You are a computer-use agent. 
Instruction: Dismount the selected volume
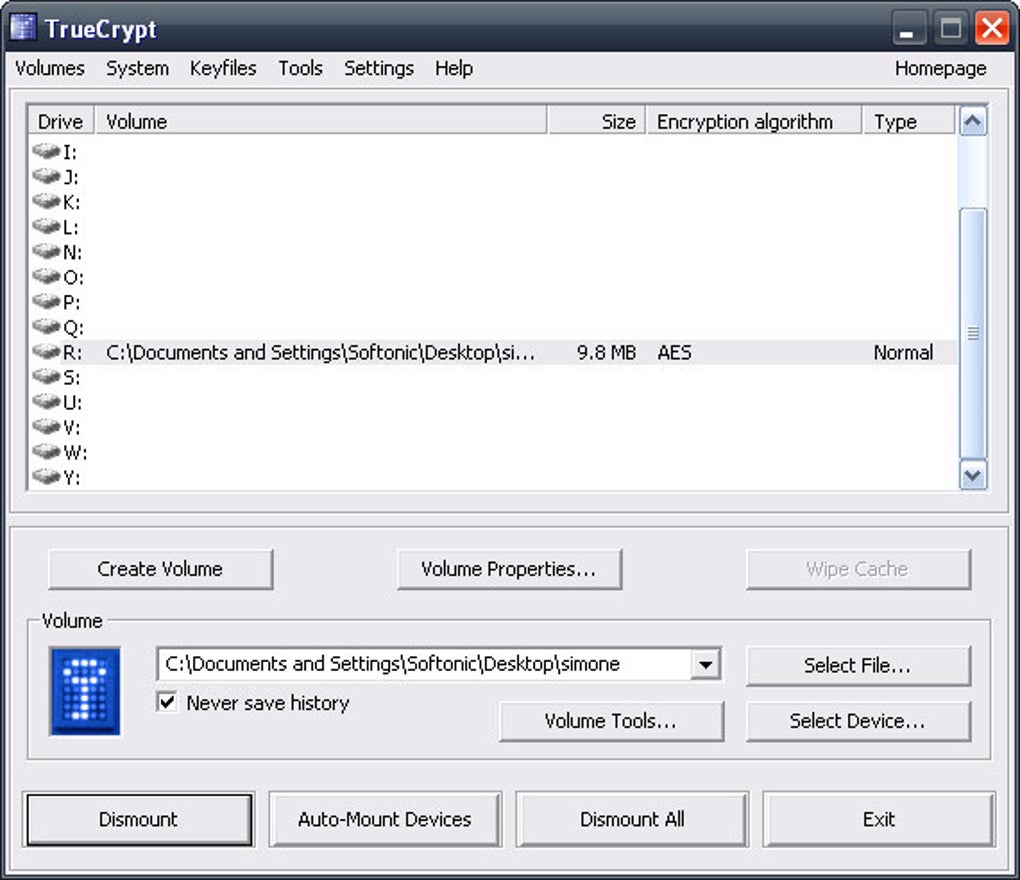(x=139, y=819)
